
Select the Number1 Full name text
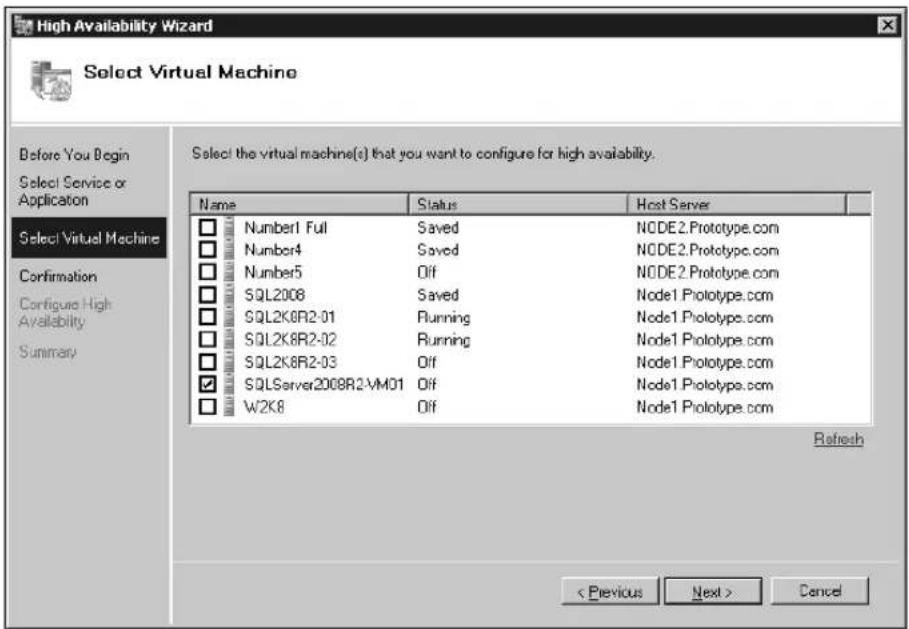pos(285,227)
